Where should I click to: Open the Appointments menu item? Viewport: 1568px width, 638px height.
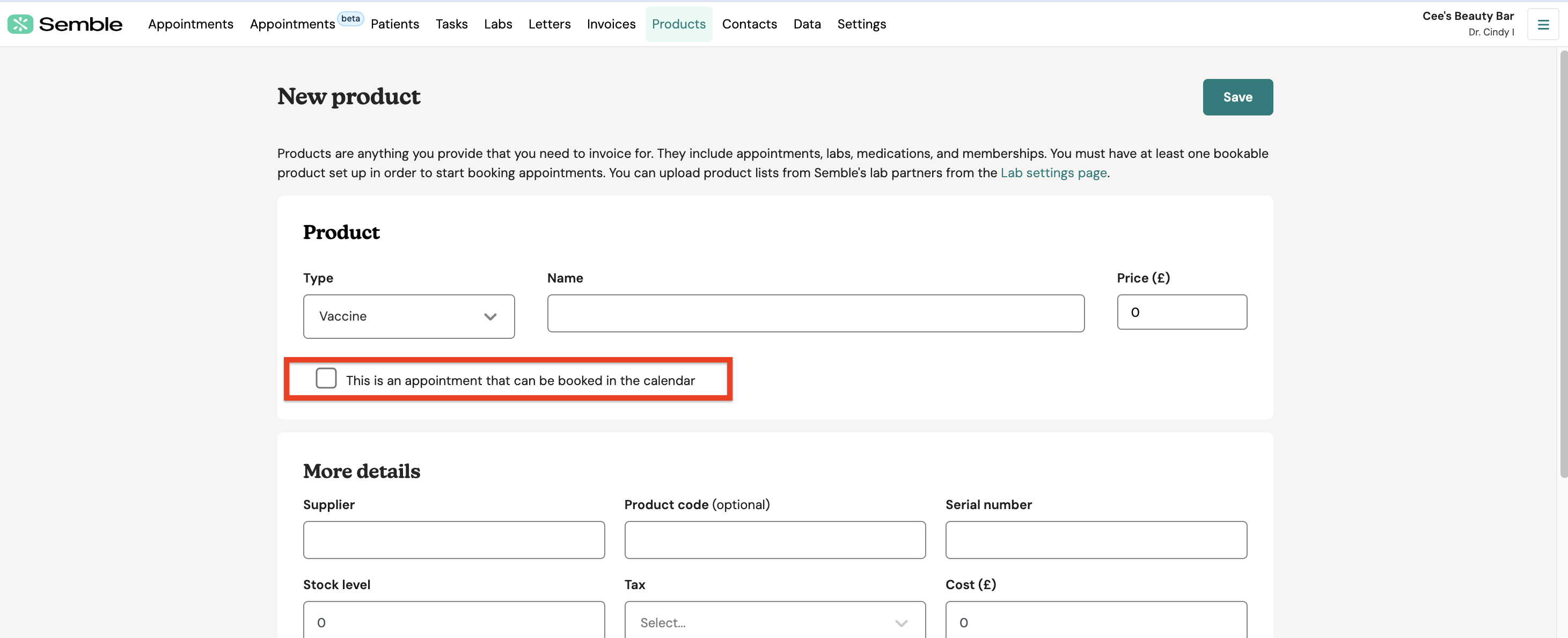coord(190,24)
